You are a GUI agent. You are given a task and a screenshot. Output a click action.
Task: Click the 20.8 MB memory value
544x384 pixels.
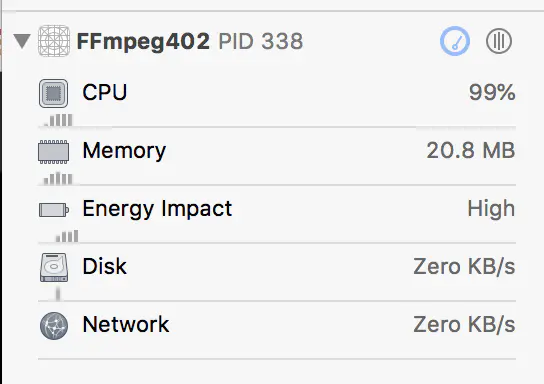point(471,151)
